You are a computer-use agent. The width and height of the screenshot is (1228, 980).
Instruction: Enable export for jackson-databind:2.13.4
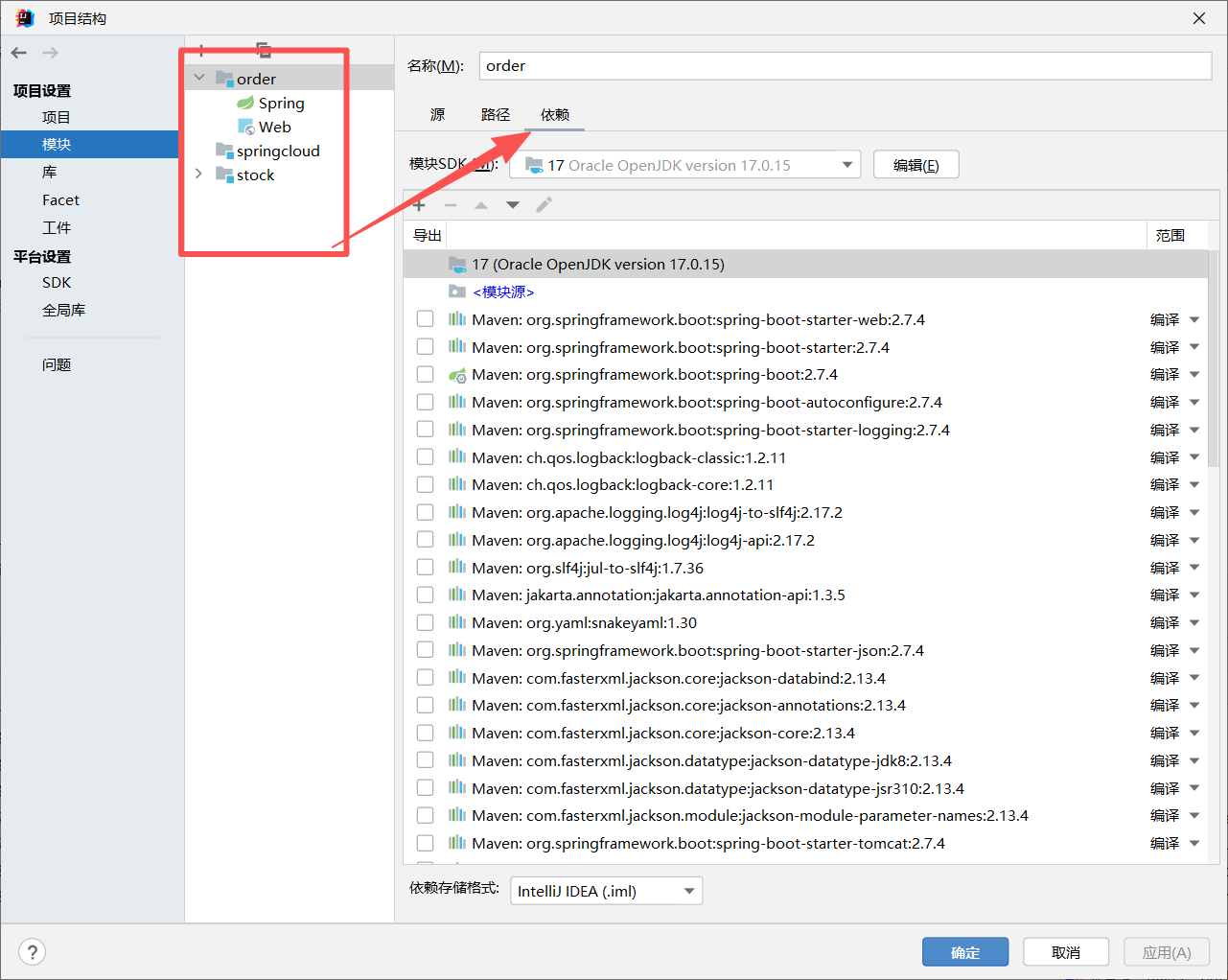tap(425, 678)
